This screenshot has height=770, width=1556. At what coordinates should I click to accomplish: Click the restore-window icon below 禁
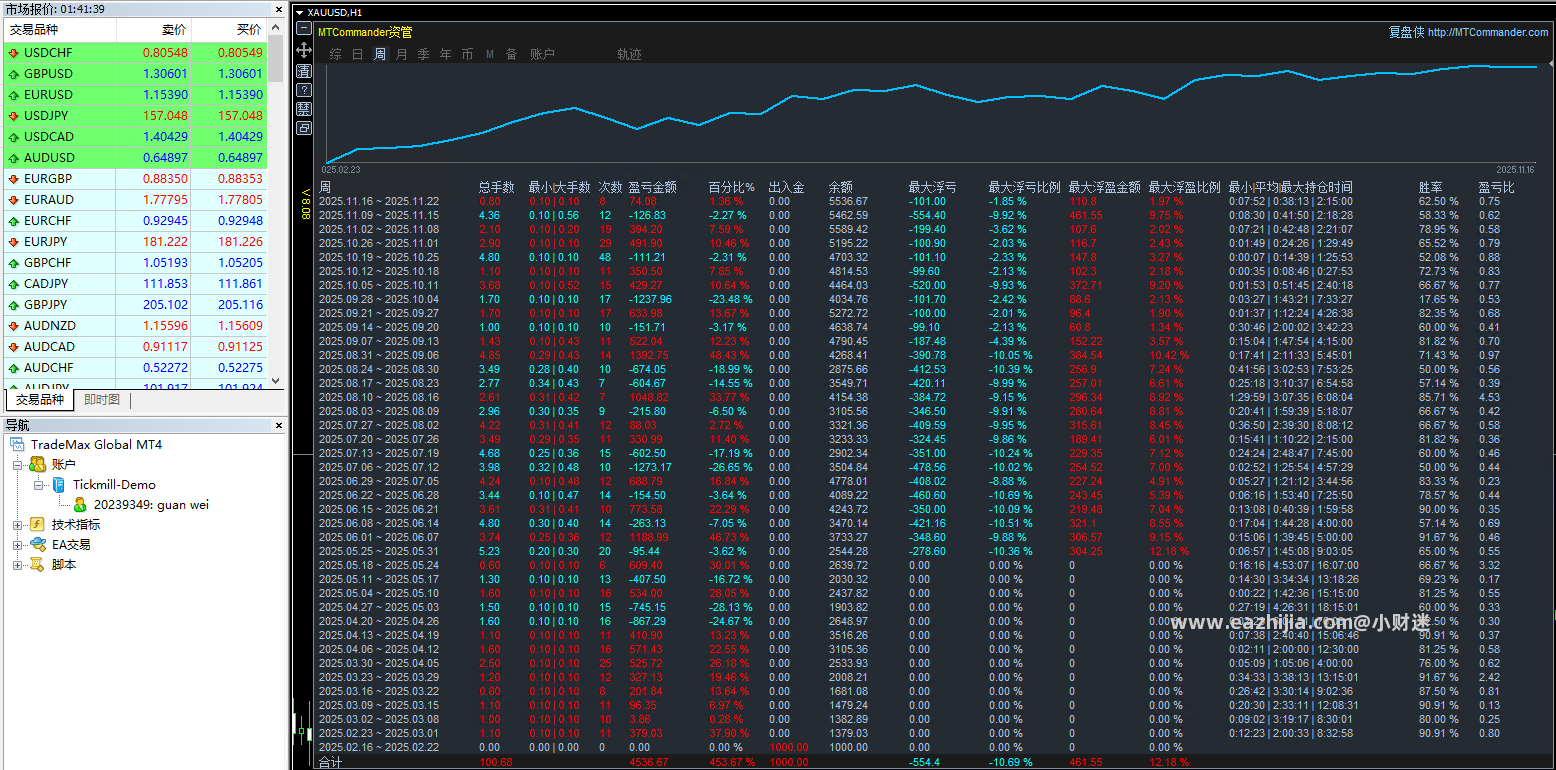click(304, 127)
